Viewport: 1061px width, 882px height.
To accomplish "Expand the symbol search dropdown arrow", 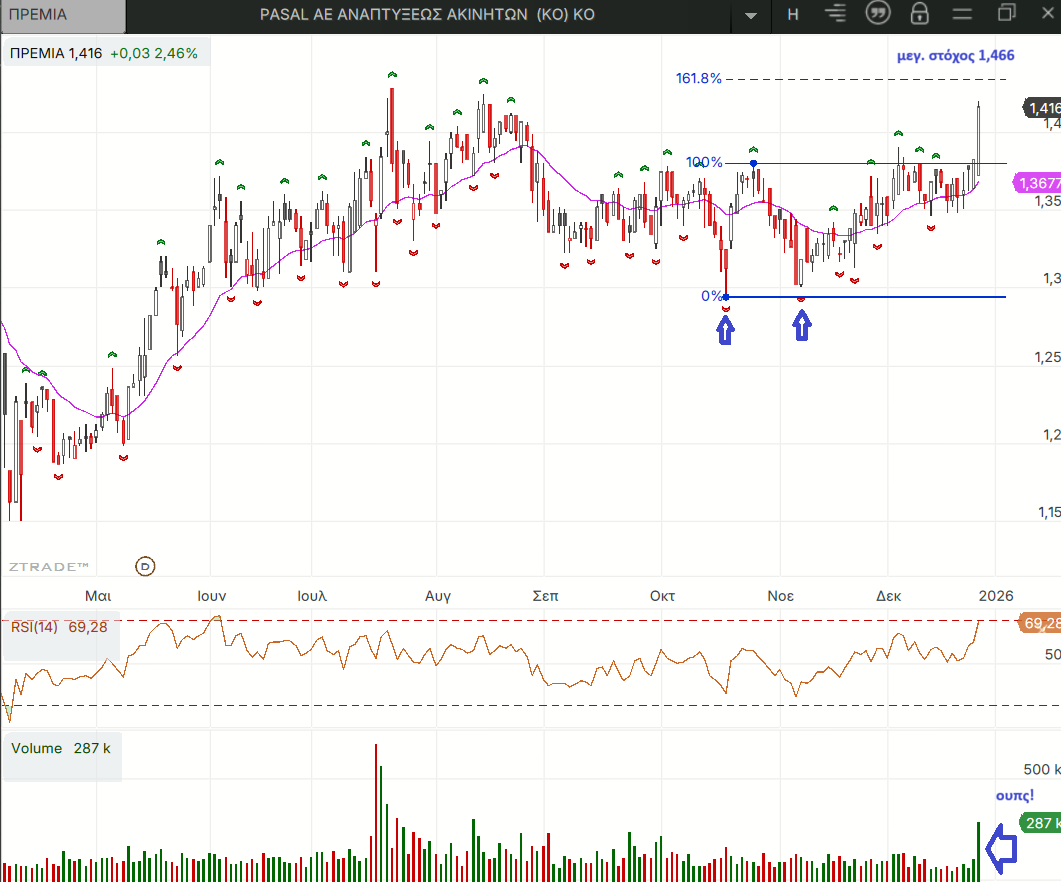I will 751,15.
